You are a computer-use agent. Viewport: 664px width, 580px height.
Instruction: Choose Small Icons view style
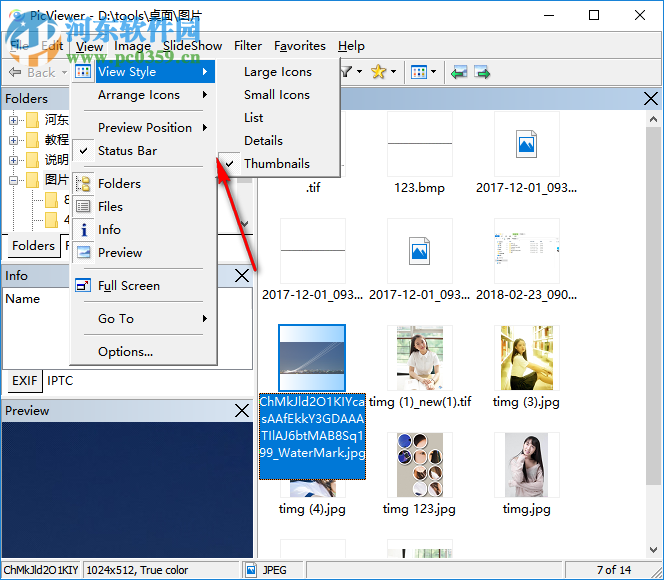pos(279,95)
